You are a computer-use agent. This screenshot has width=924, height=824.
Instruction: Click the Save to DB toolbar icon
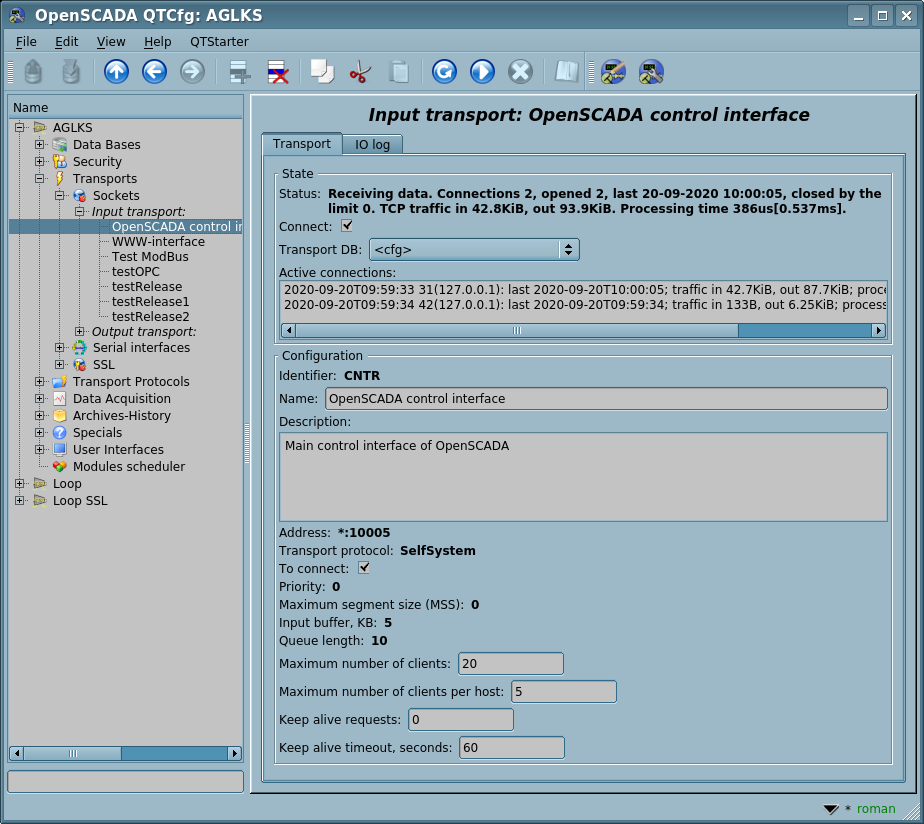click(x=71, y=72)
